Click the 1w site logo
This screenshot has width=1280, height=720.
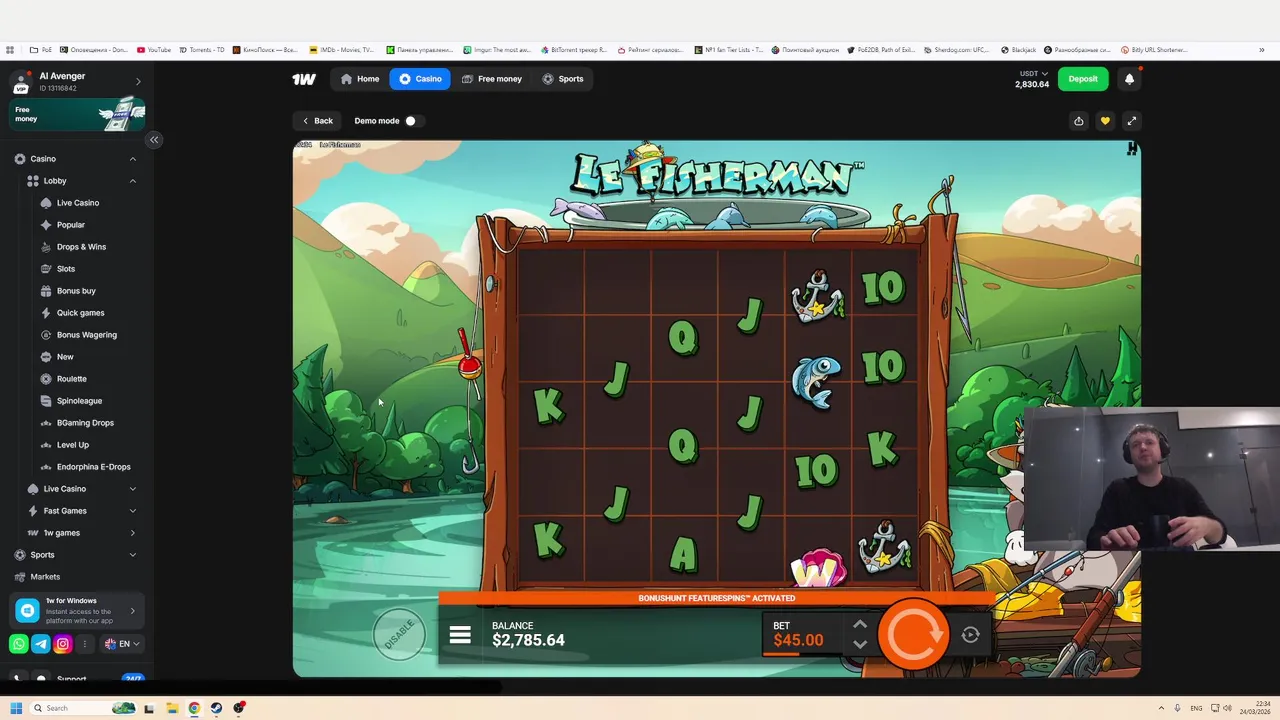(x=304, y=79)
